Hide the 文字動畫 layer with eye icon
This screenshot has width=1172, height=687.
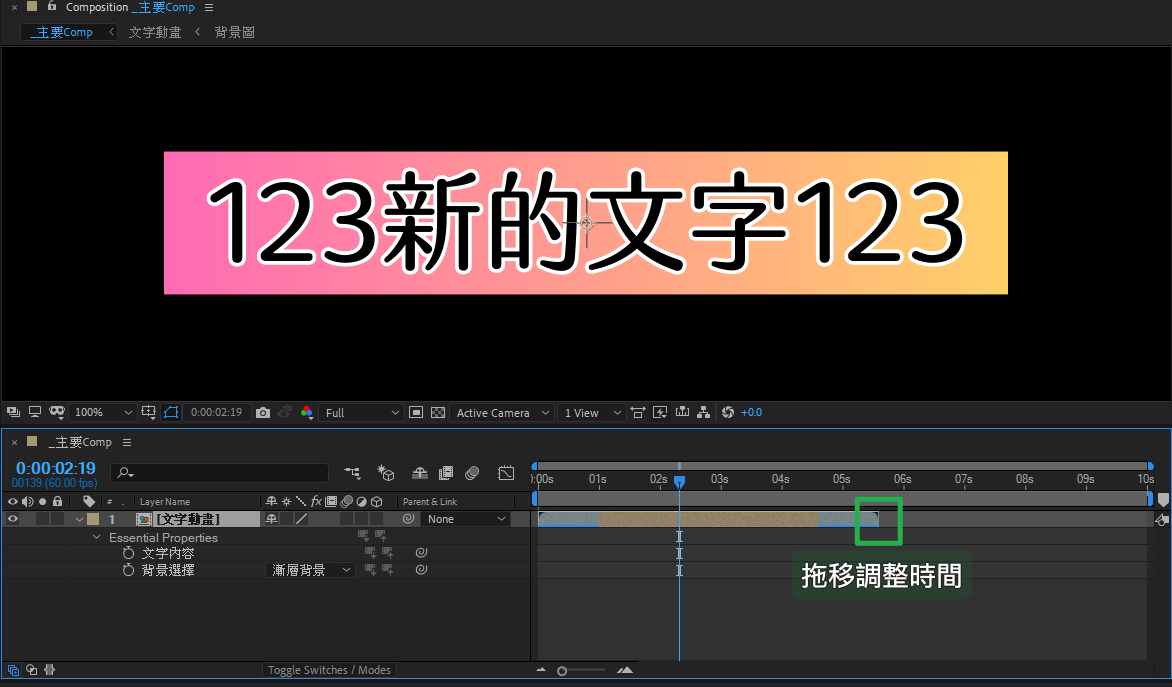click(x=13, y=519)
